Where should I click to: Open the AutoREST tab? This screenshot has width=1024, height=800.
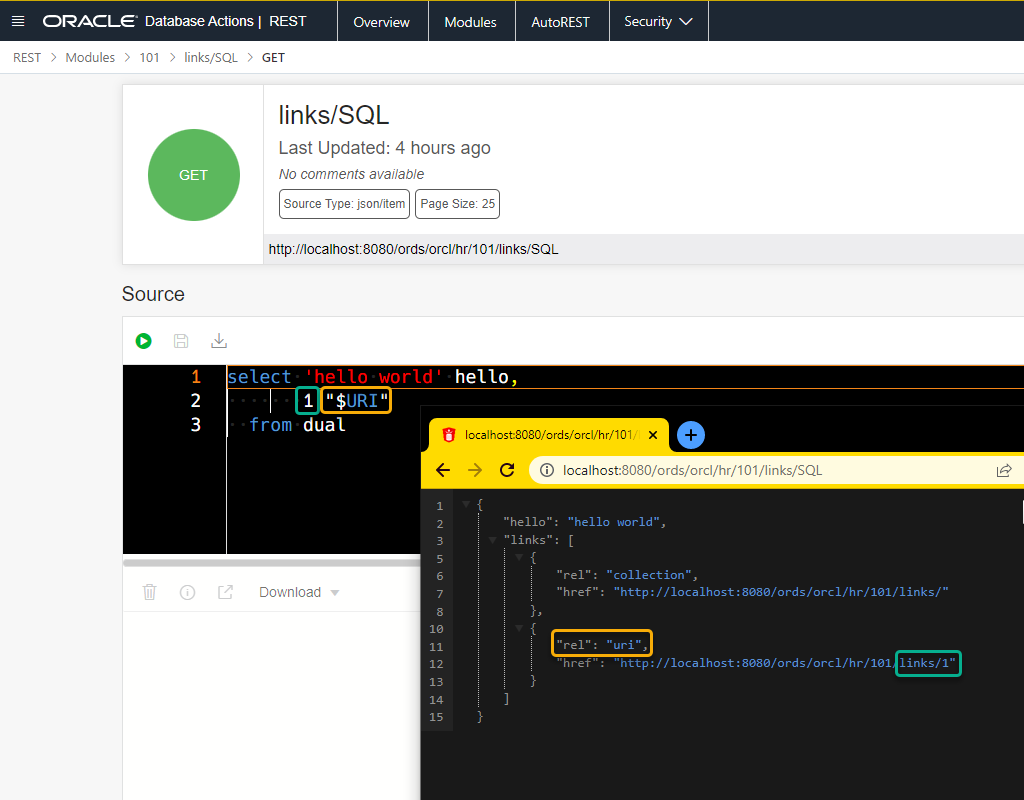tap(560, 21)
